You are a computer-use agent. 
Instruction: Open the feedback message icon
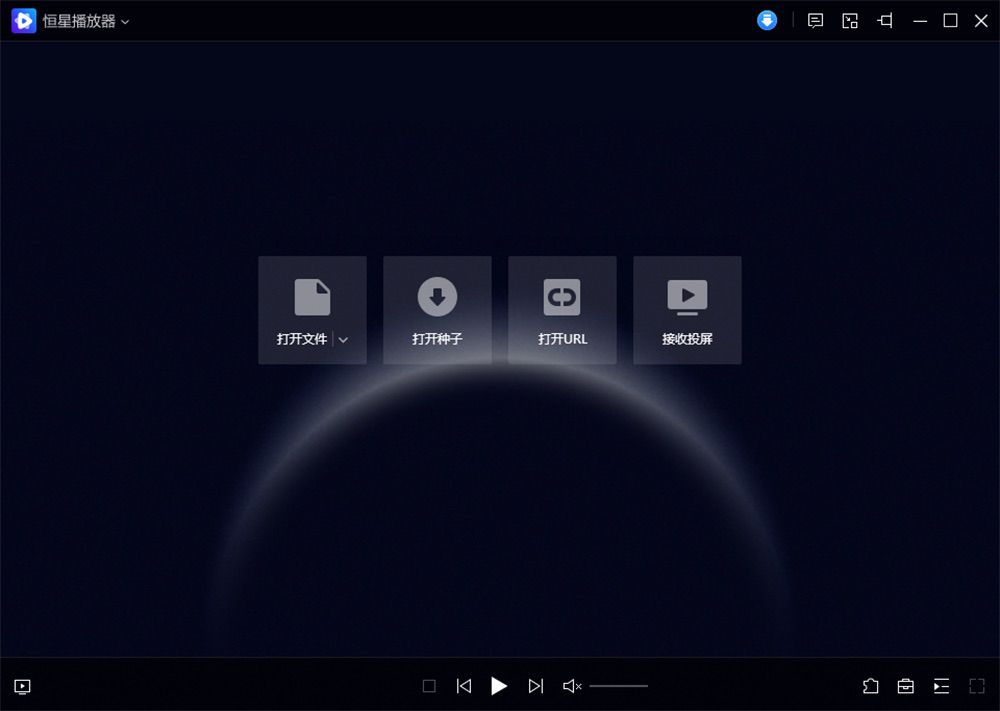816,20
